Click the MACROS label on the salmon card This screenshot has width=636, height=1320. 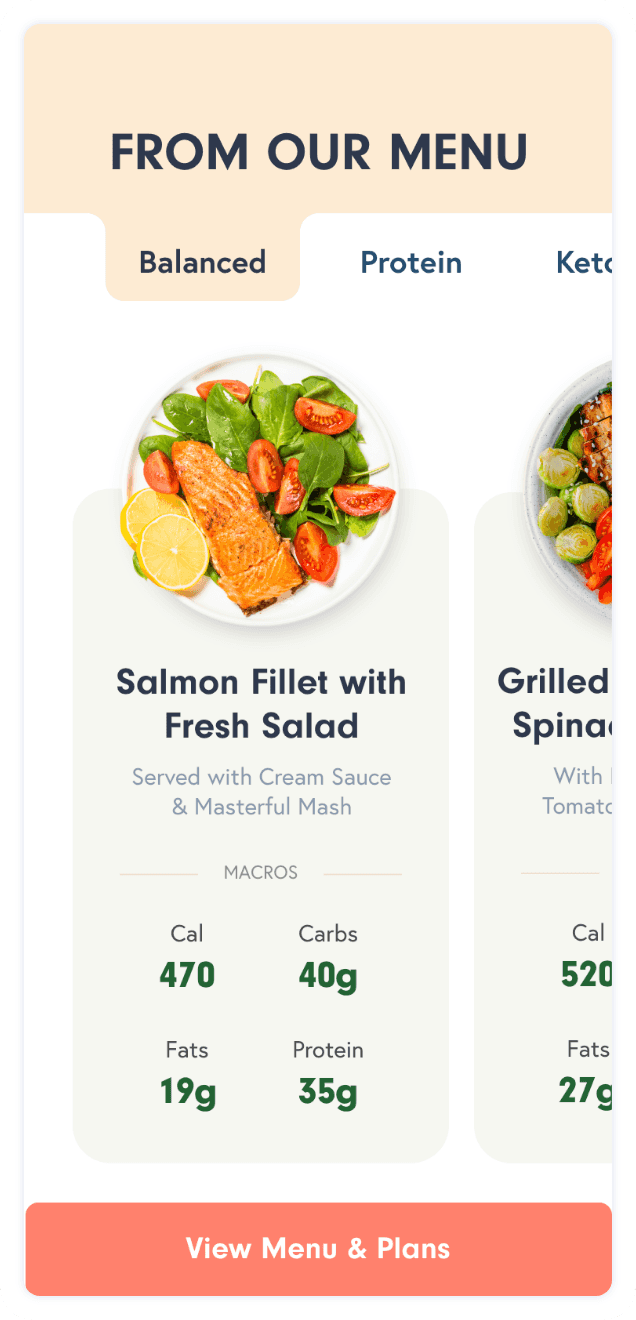[261, 873]
